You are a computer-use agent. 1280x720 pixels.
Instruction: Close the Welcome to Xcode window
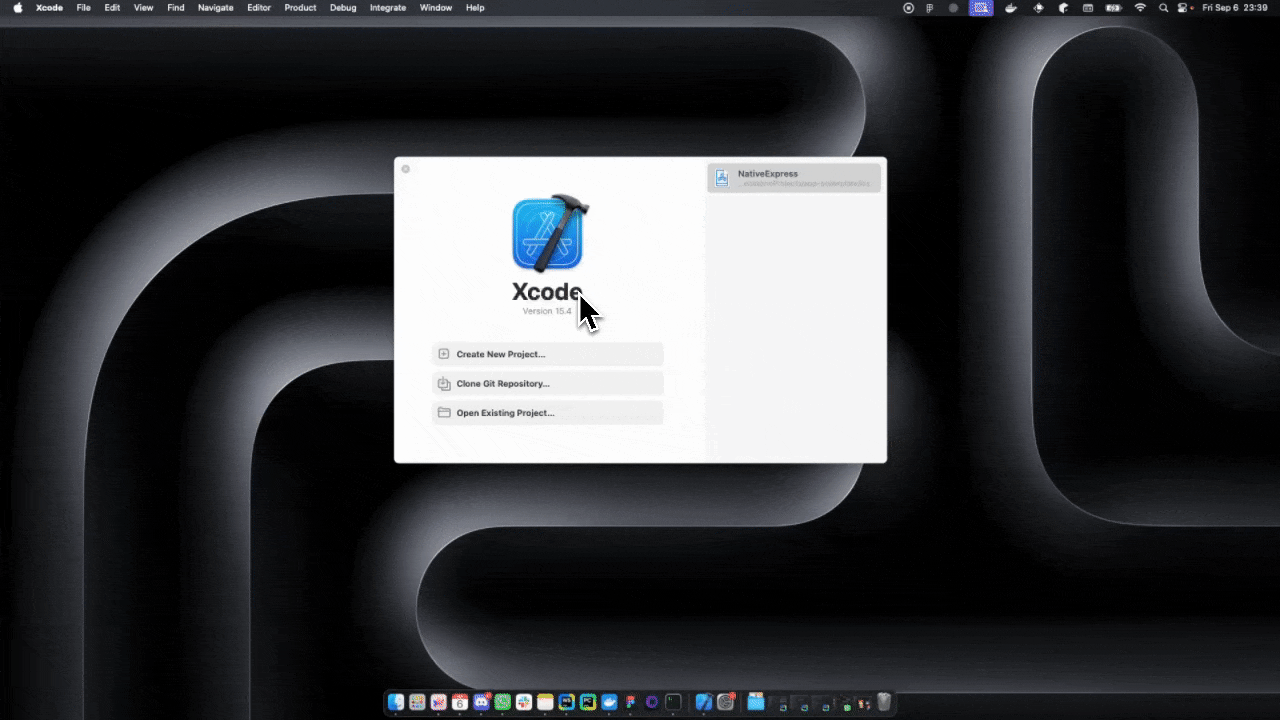tap(405, 169)
